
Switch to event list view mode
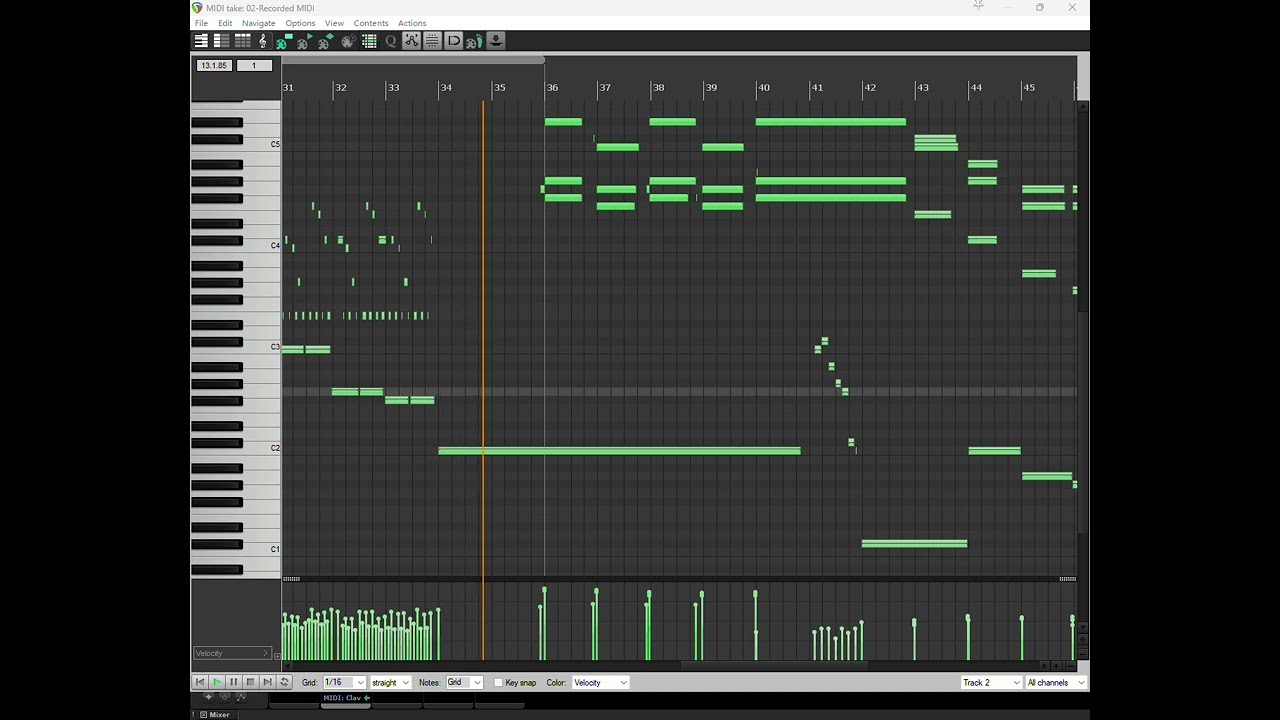click(243, 41)
